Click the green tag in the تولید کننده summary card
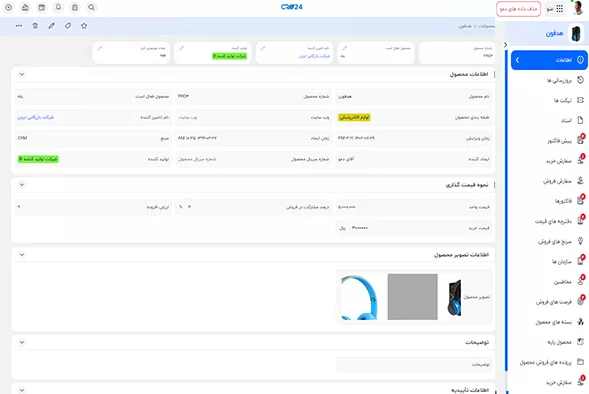The image size is (589, 394). (230, 56)
